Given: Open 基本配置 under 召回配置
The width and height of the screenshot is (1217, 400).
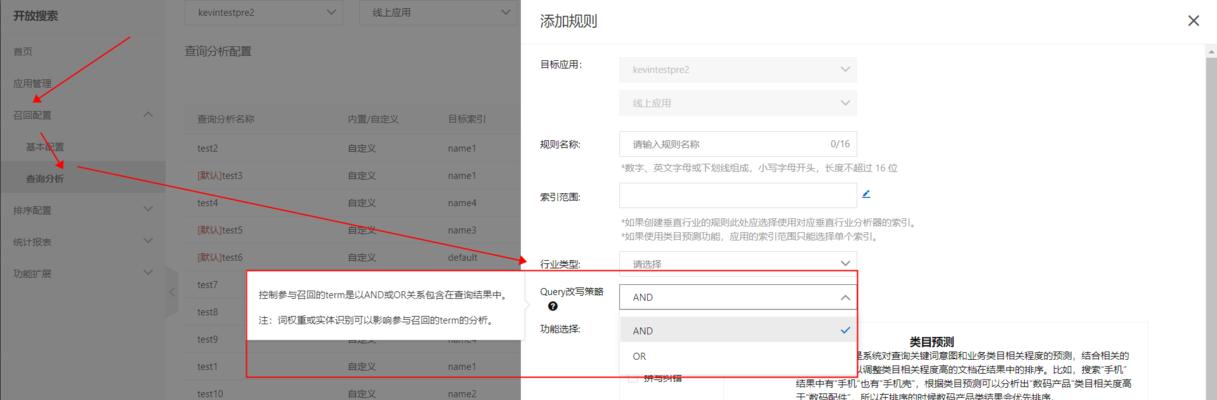Looking at the screenshot, I should coord(45,146).
